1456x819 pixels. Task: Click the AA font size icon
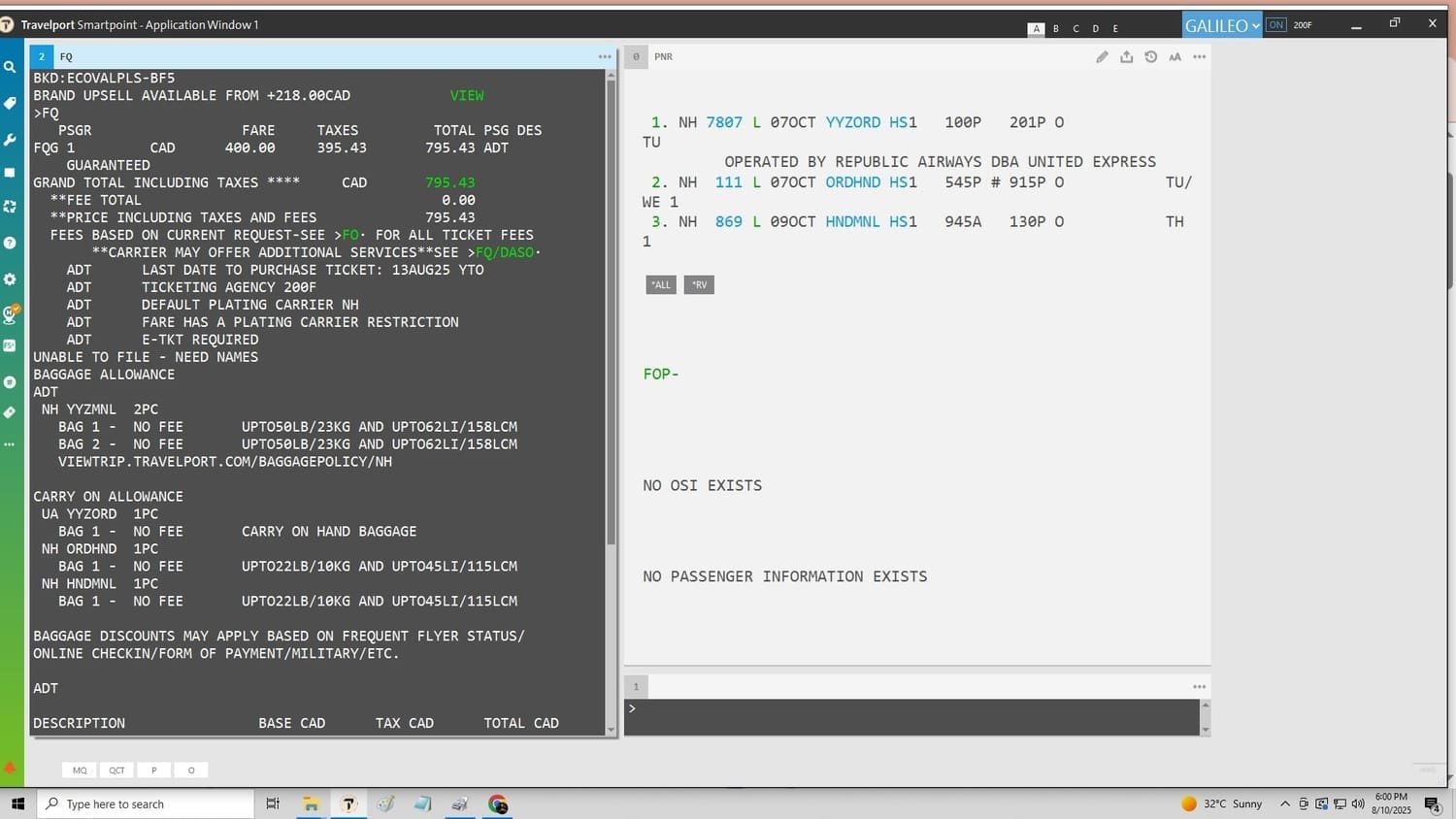coord(1175,57)
